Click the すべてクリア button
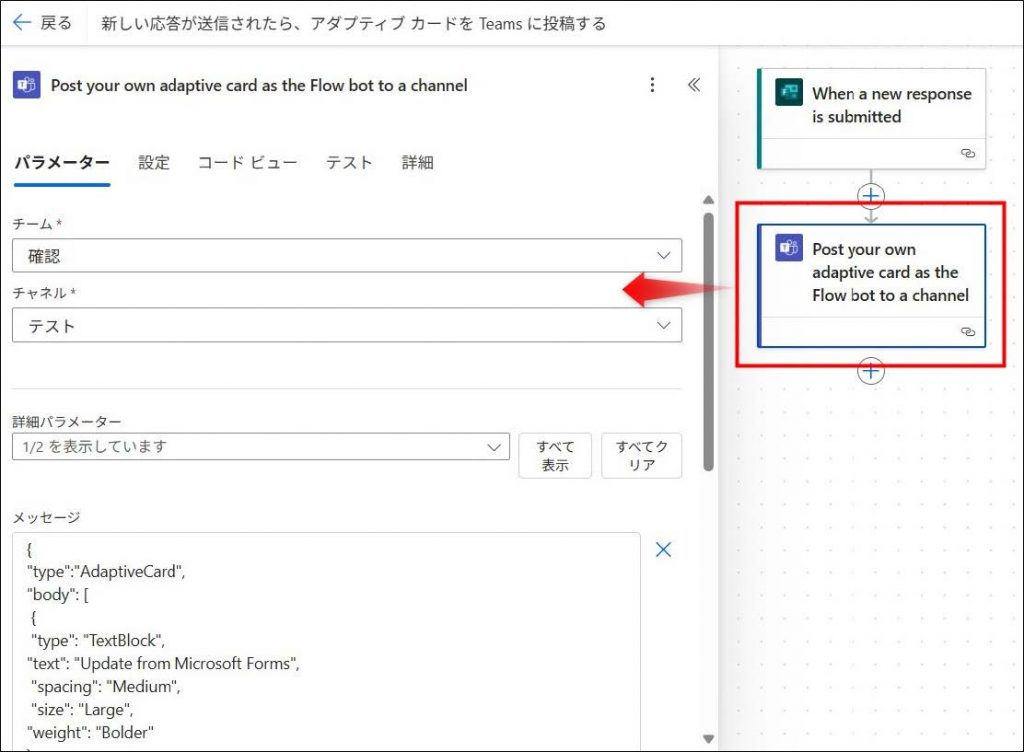Viewport: 1024px width, 752px height. pos(641,456)
